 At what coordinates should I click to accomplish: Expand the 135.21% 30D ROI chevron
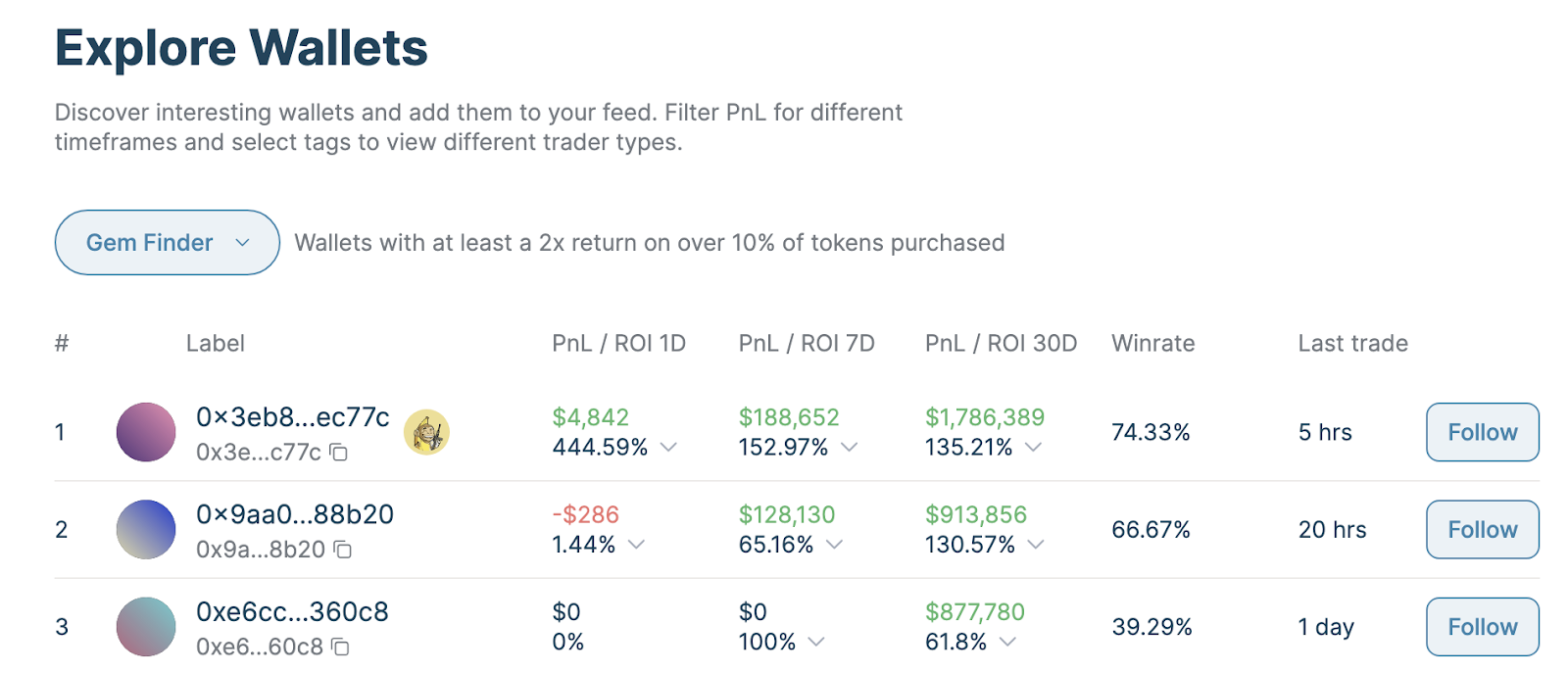tap(1034, 447)
